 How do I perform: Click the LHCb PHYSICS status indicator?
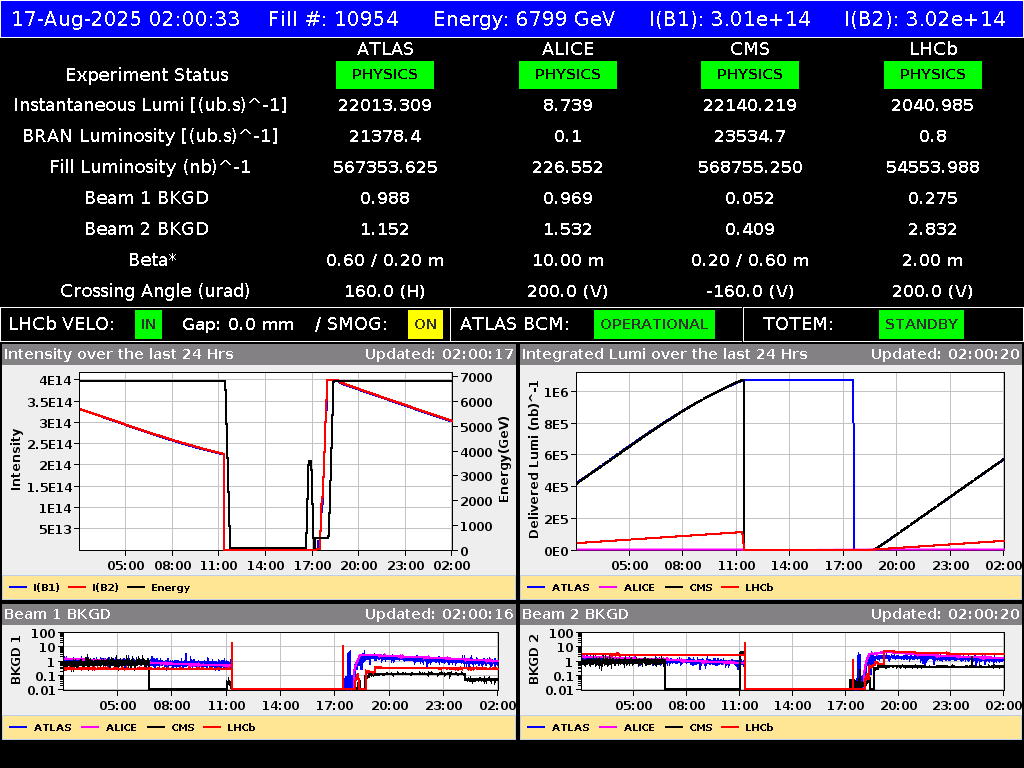point(933,74)
